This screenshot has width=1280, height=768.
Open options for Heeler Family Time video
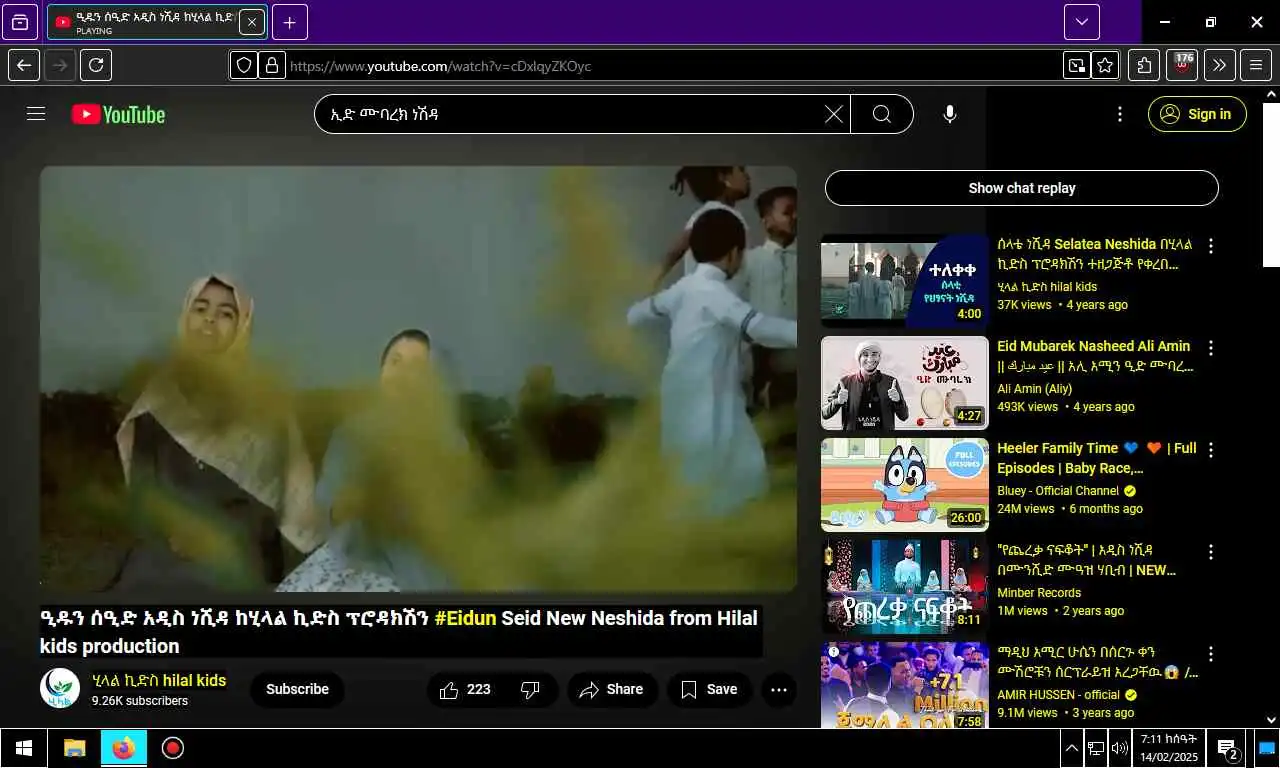1211,450
